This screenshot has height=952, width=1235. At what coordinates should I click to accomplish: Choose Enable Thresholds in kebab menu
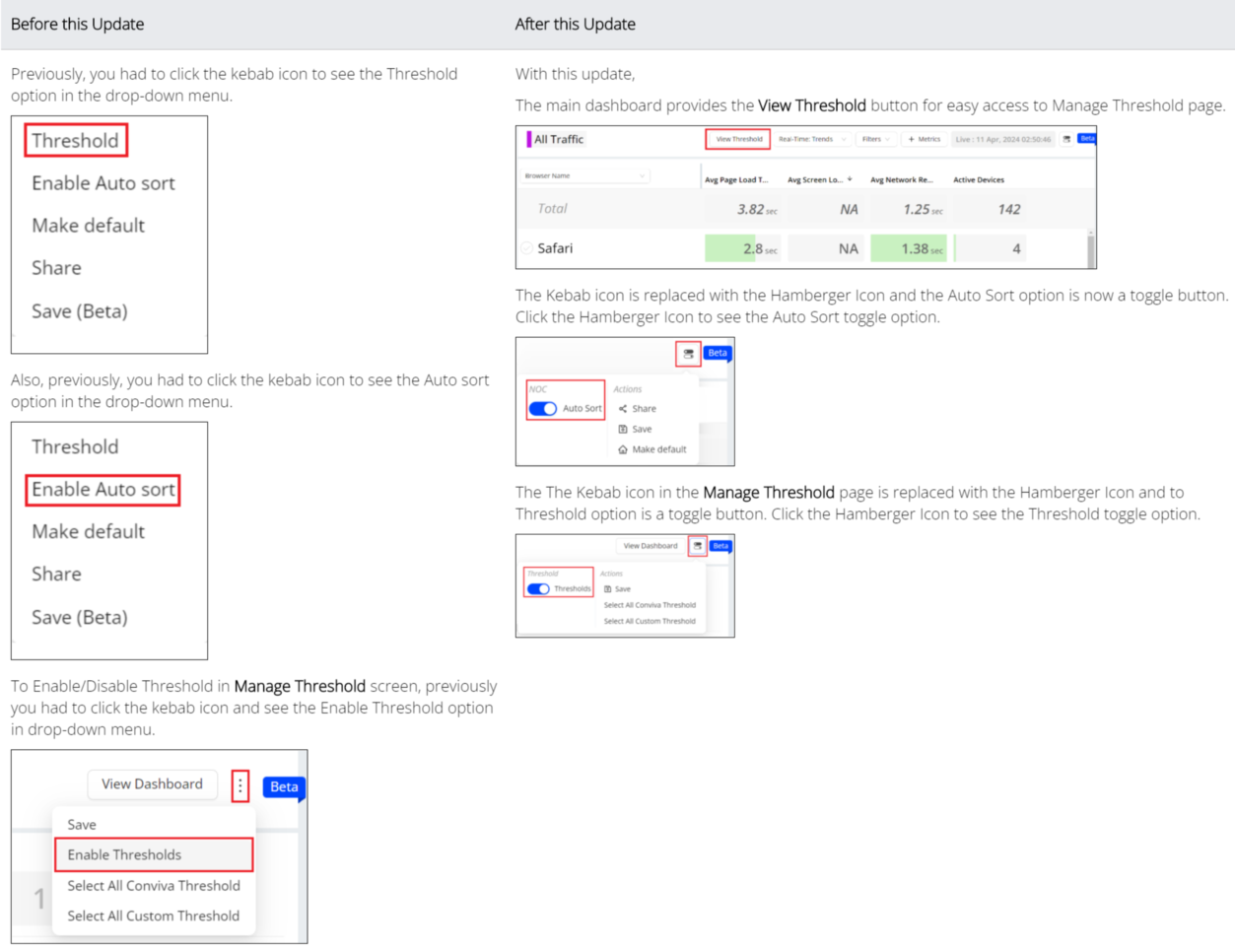153,855
